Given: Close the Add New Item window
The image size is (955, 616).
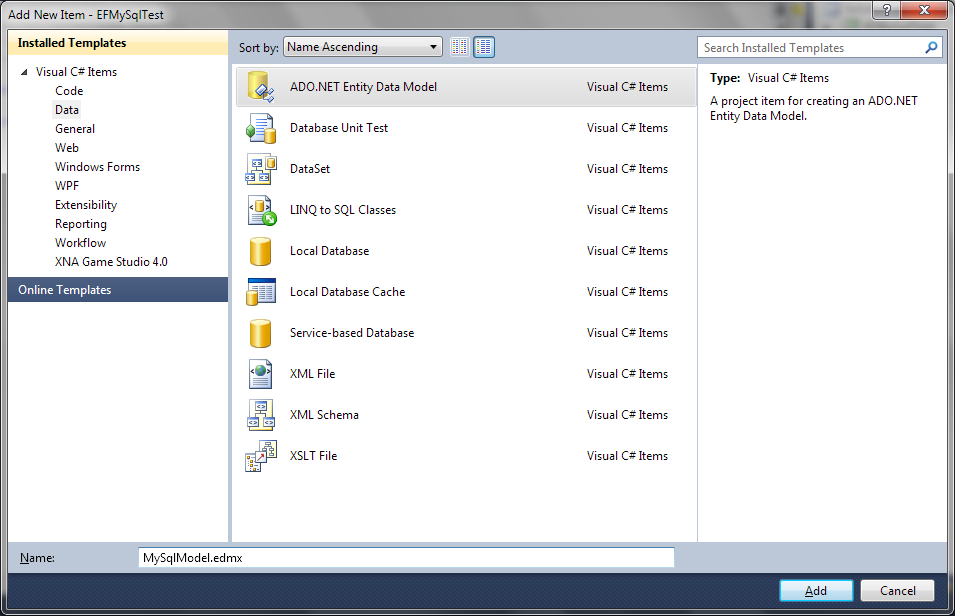Looking at the screenshot, I should click(924, 10).
